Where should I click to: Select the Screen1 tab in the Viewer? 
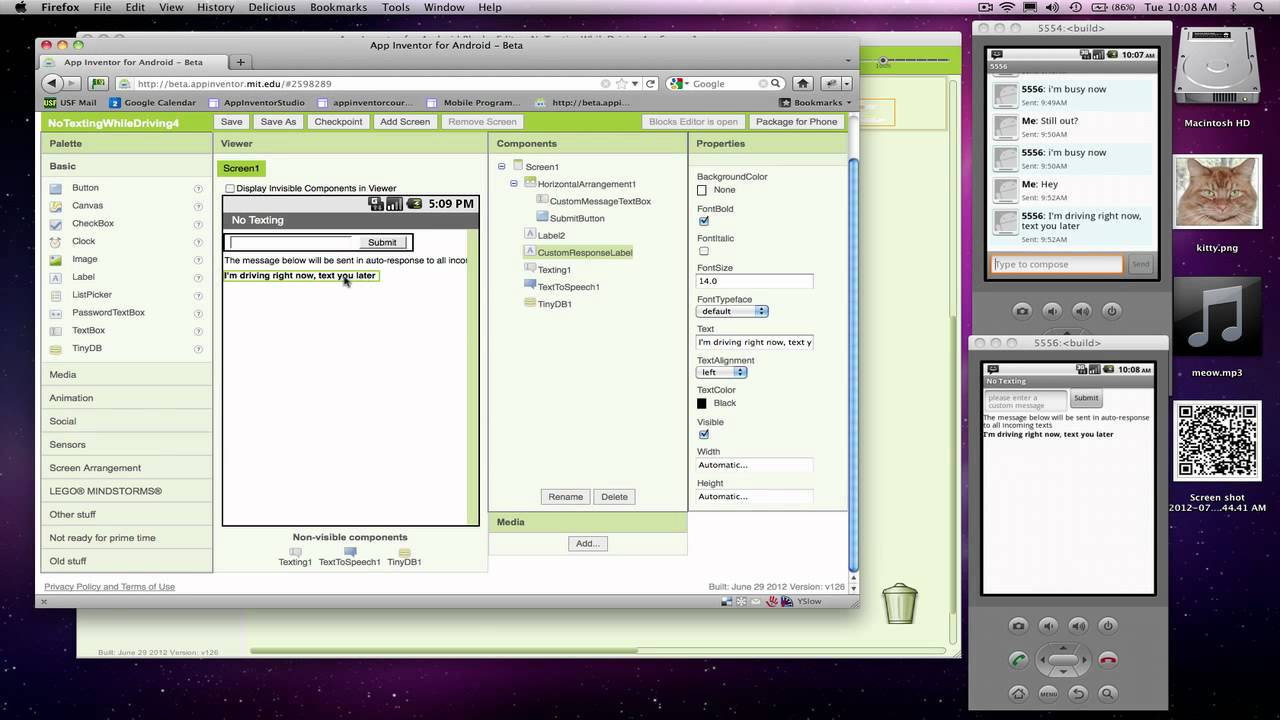[241, 168]
